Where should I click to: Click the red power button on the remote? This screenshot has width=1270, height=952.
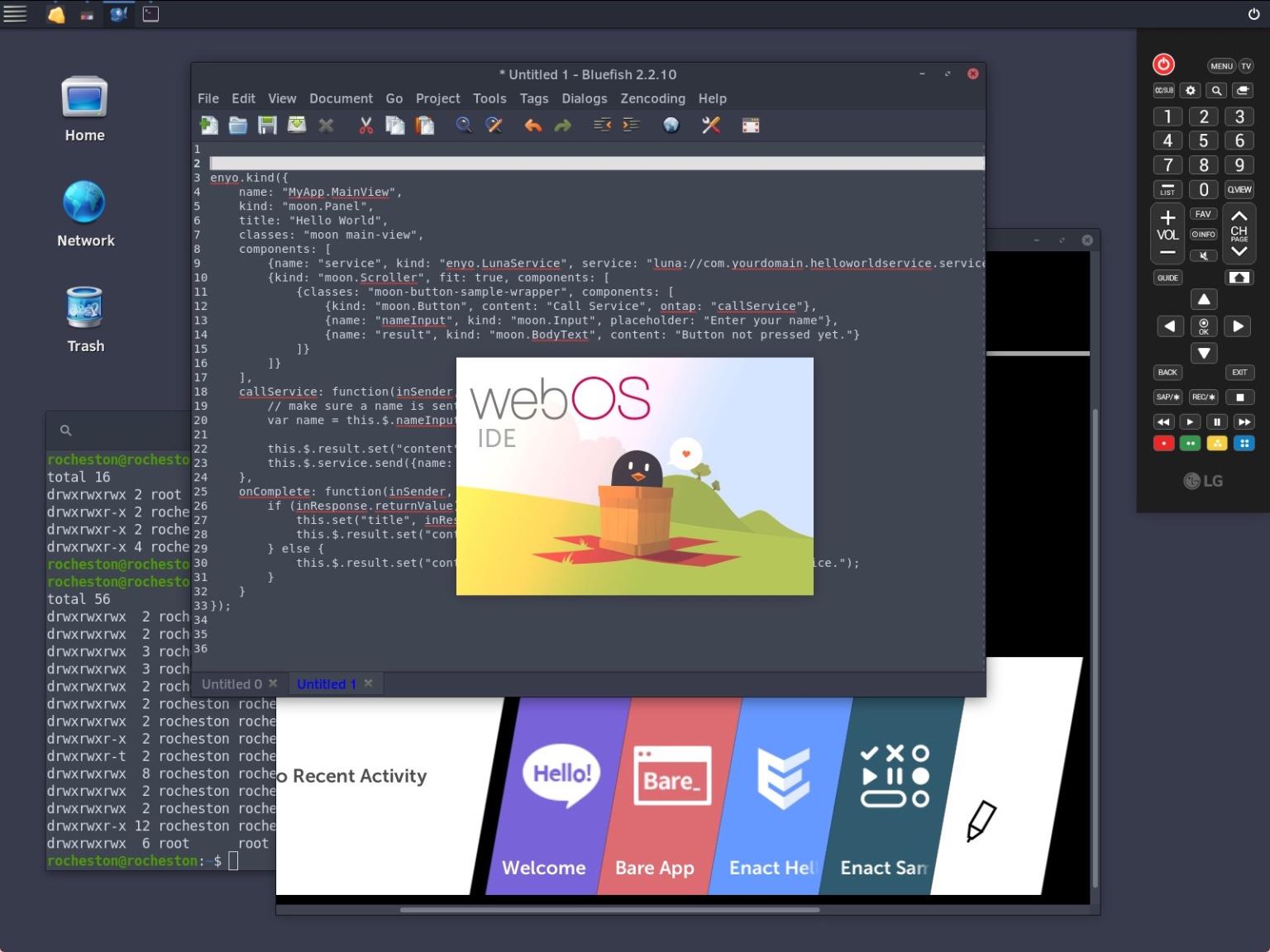pos(1163,64)
